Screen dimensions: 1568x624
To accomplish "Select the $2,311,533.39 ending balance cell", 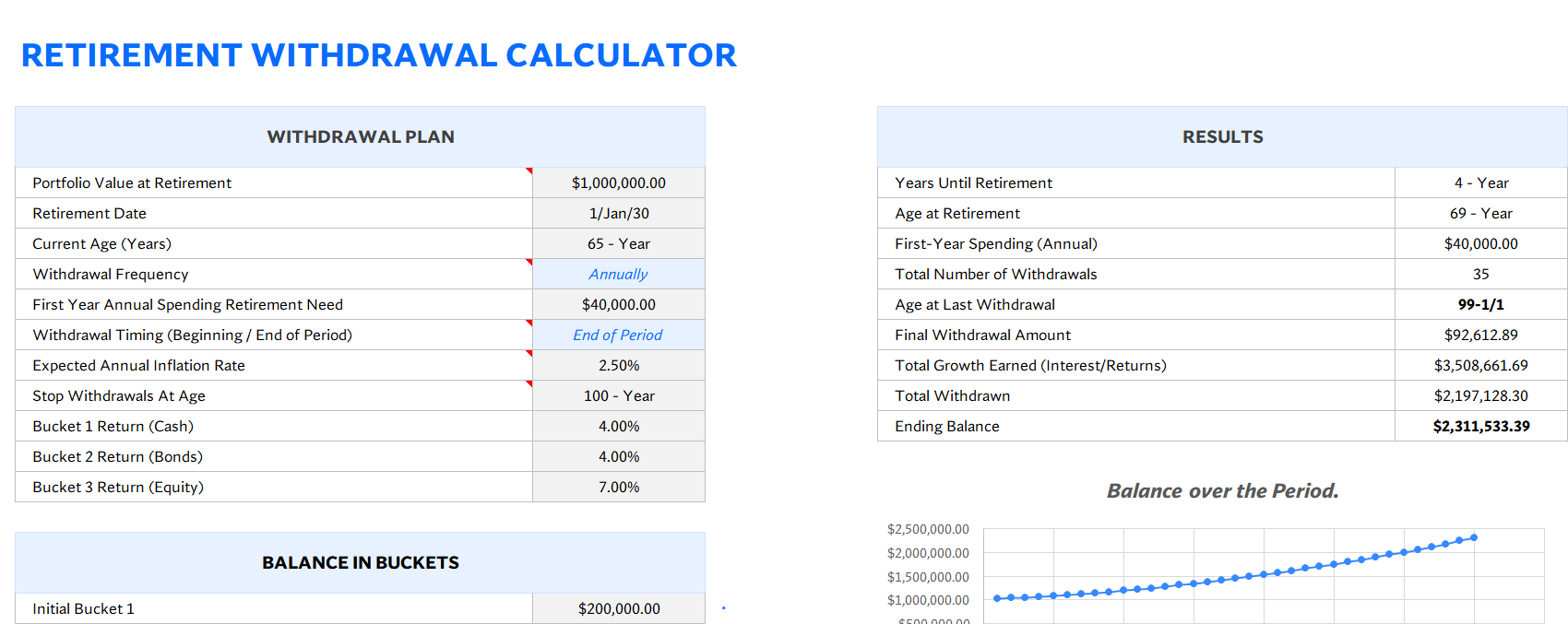I will pos(1481,426).
